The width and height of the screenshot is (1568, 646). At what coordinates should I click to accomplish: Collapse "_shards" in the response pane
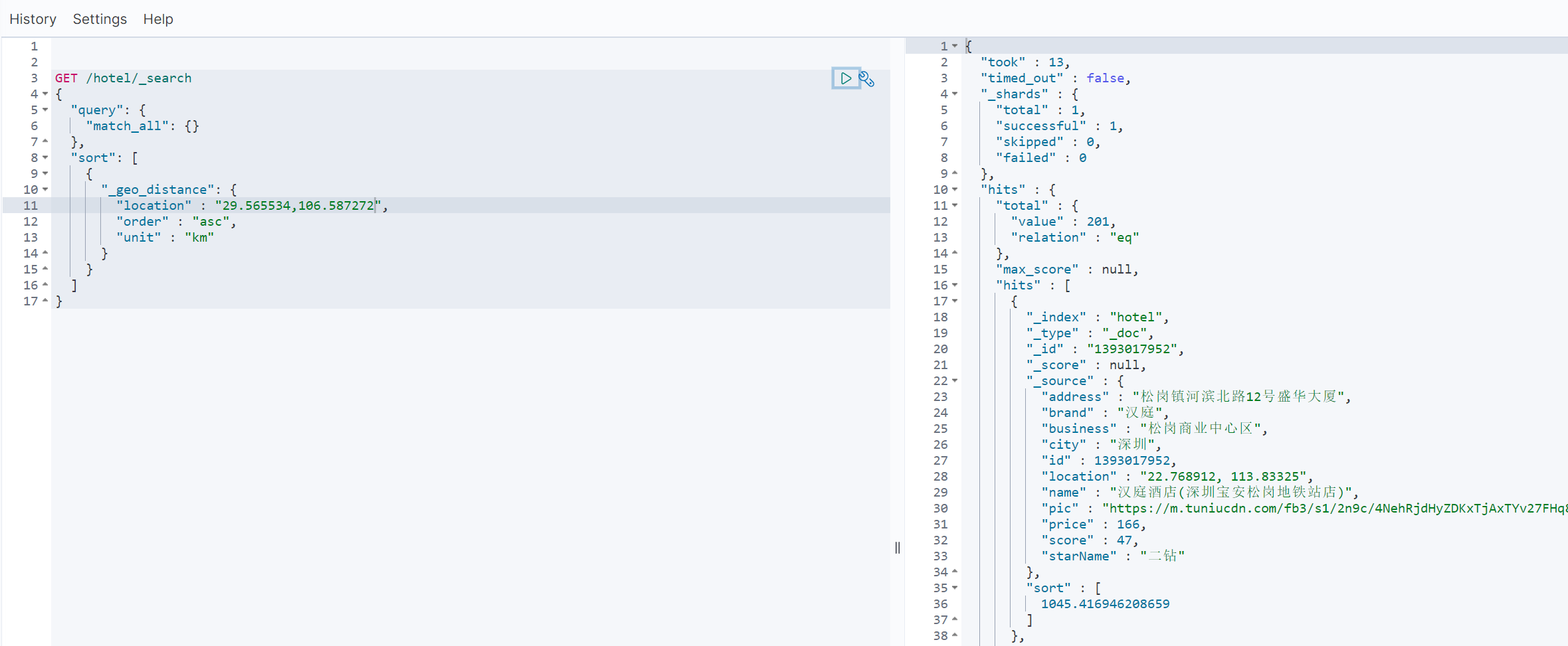coord(955,94)
